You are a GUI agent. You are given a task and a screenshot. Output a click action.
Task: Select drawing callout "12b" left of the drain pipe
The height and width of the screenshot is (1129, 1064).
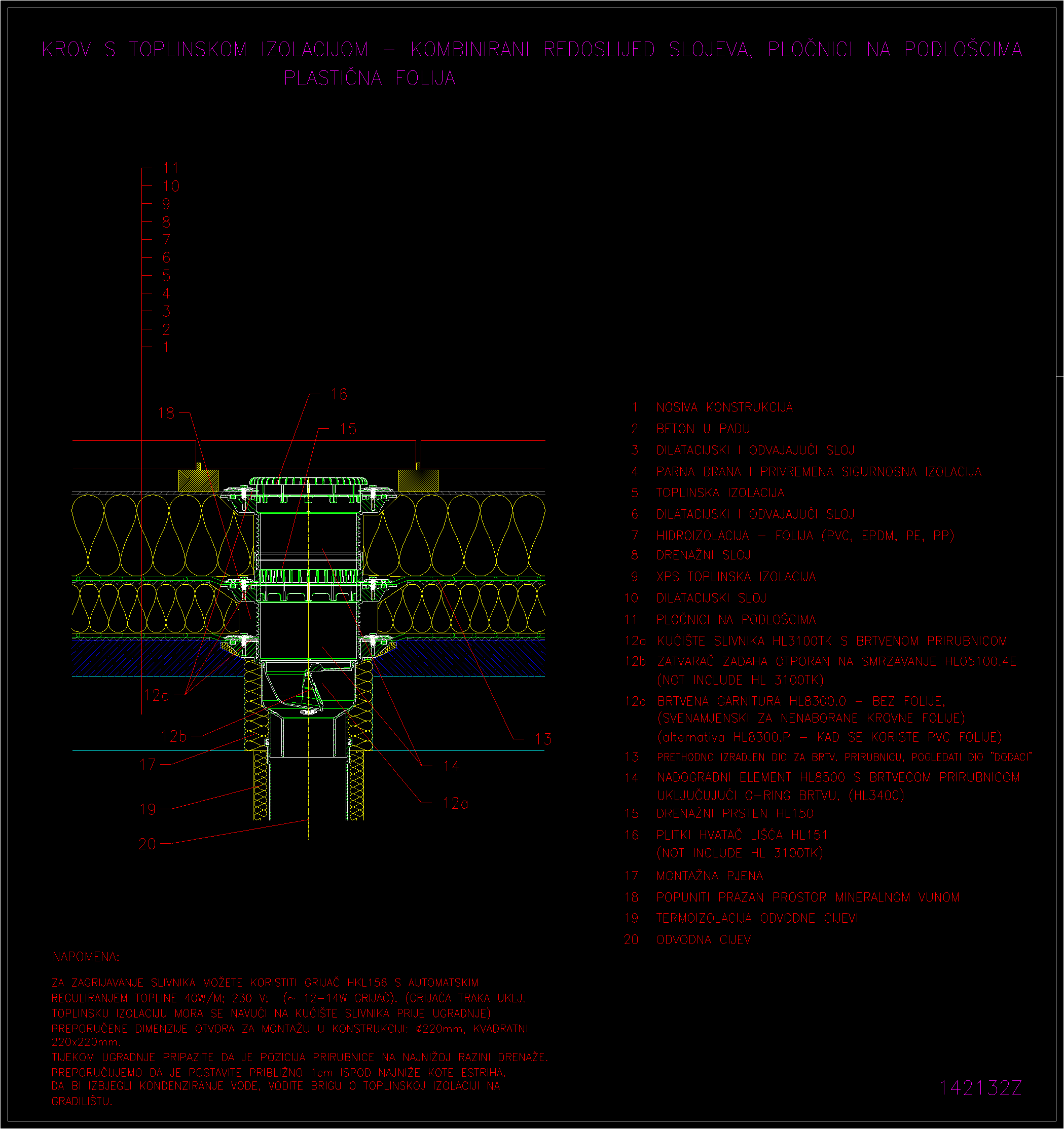[x=174, y=737]
